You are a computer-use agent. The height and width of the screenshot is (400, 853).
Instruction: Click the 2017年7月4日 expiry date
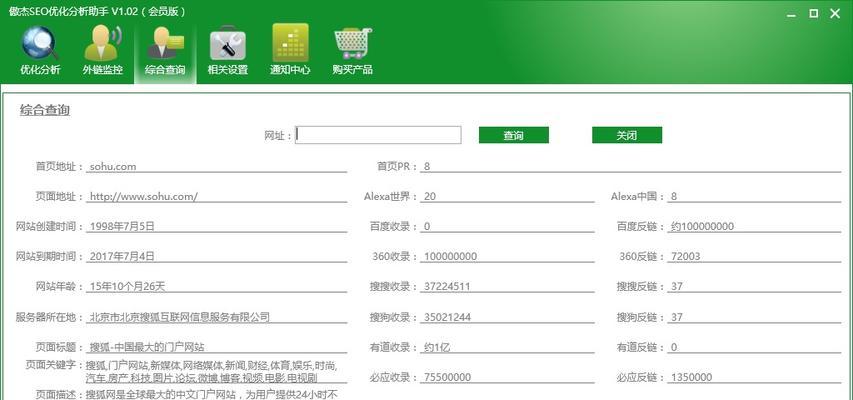pos(122,256)
